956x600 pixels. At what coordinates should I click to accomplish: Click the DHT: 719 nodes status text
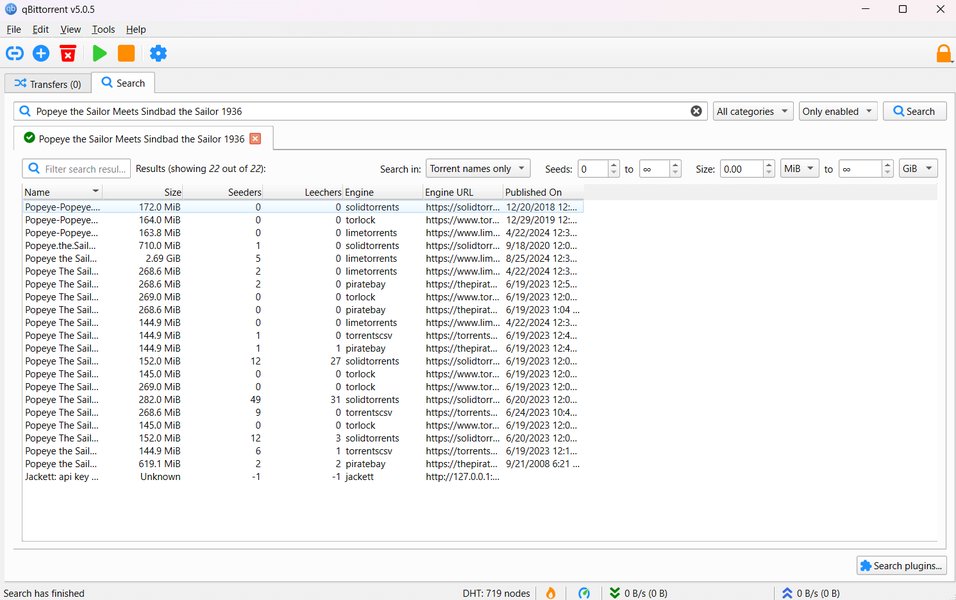496,593
